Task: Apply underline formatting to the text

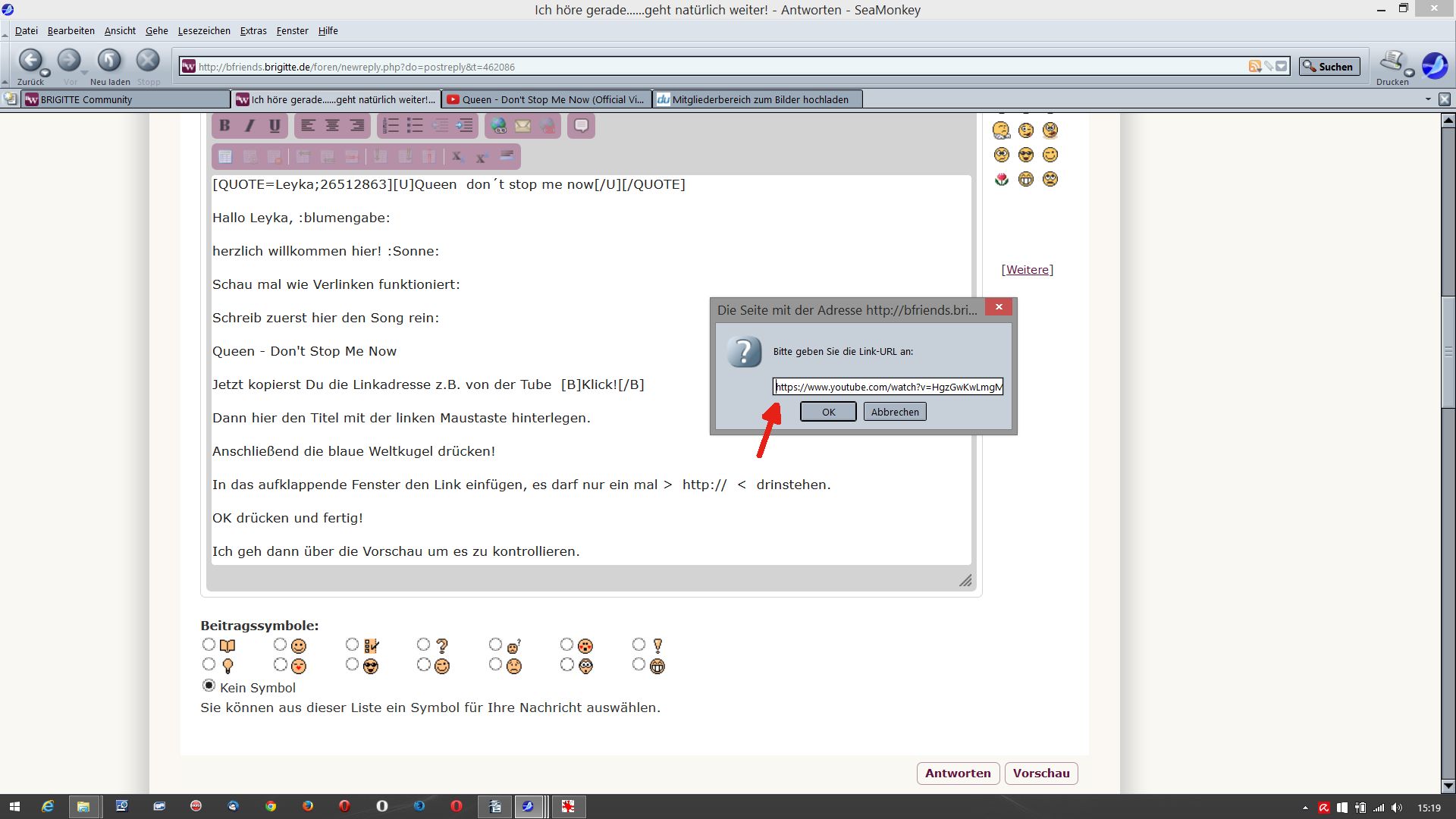Action: tap(275, 126)
